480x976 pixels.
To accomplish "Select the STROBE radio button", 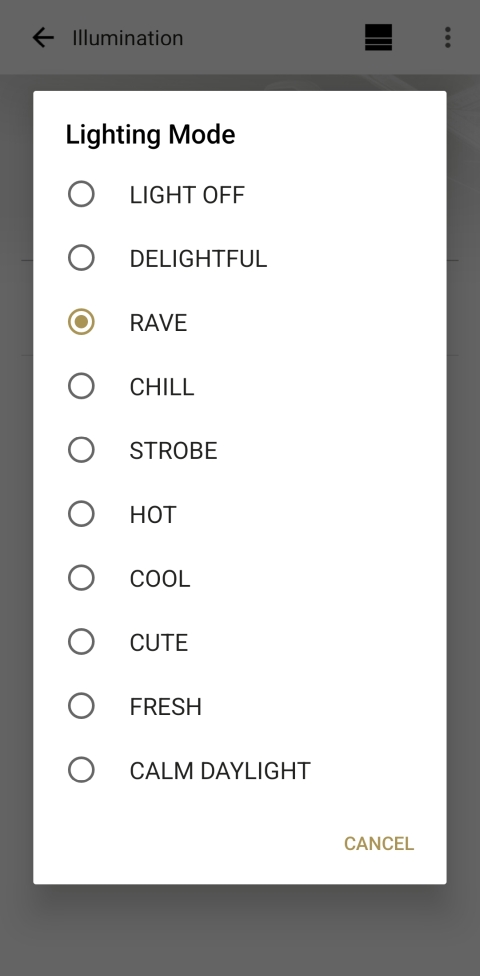I will [81, 449].
